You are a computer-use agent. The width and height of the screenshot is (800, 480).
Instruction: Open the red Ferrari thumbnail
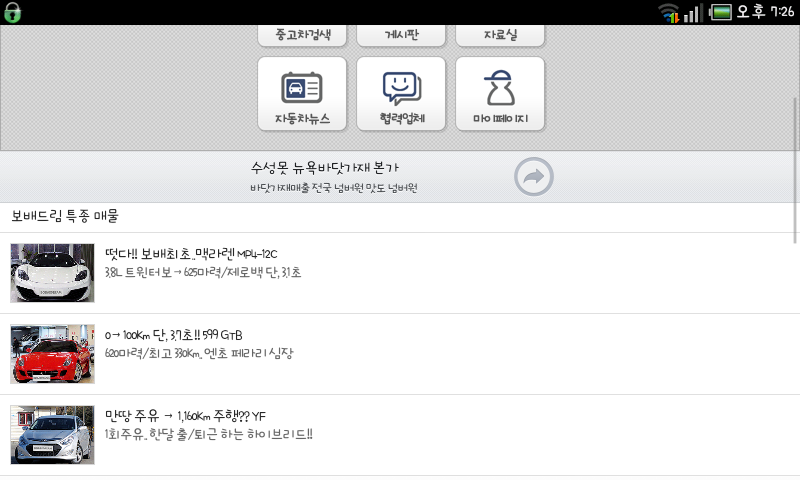(x=53, y=354)
